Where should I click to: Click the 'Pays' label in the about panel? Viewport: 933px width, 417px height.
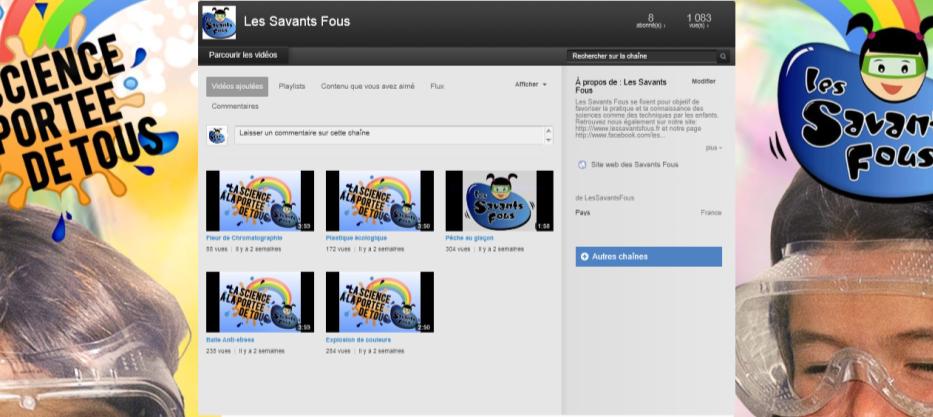click(x=583, y=212)
